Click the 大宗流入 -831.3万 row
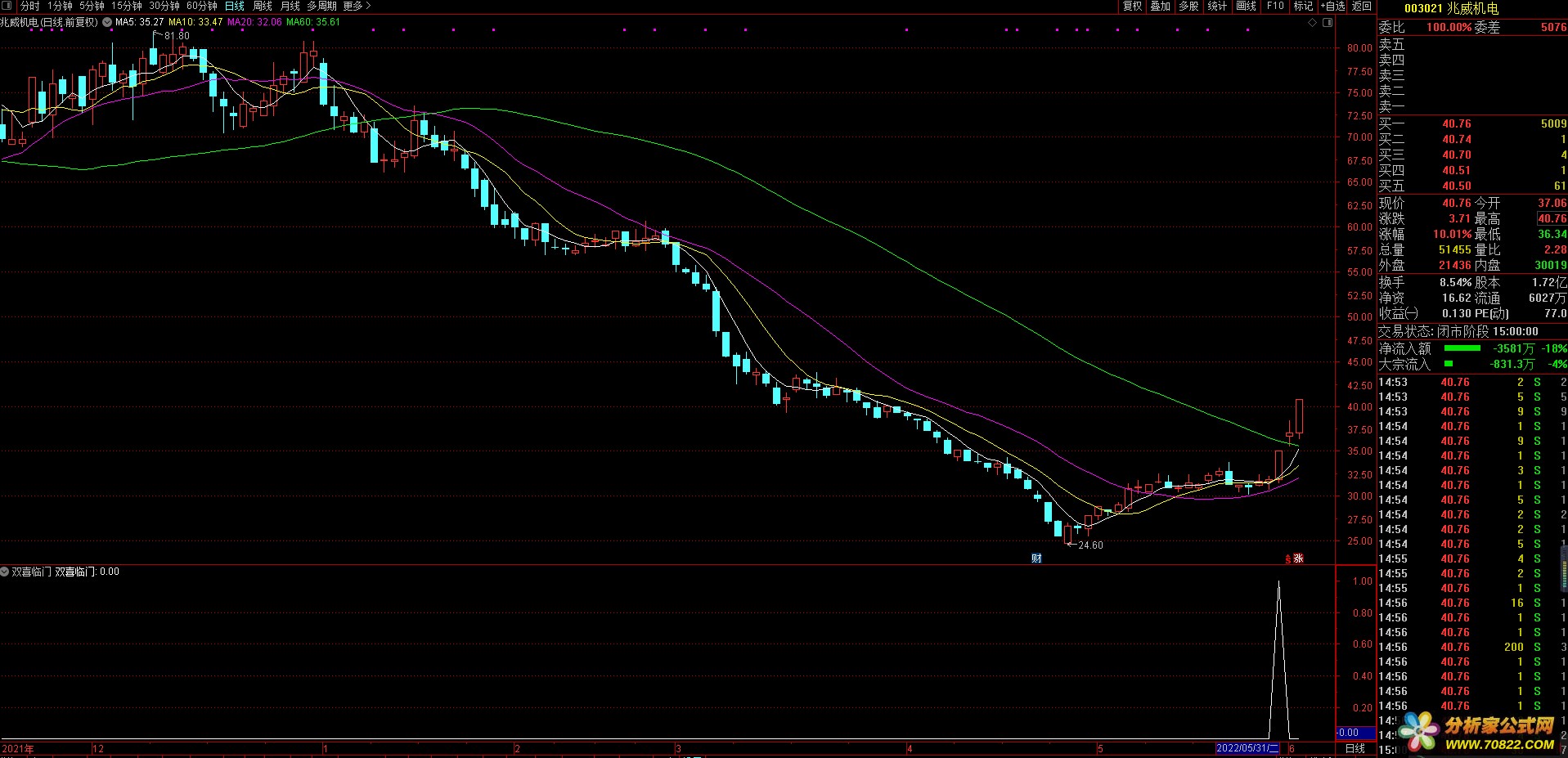 pos(1472,364)
